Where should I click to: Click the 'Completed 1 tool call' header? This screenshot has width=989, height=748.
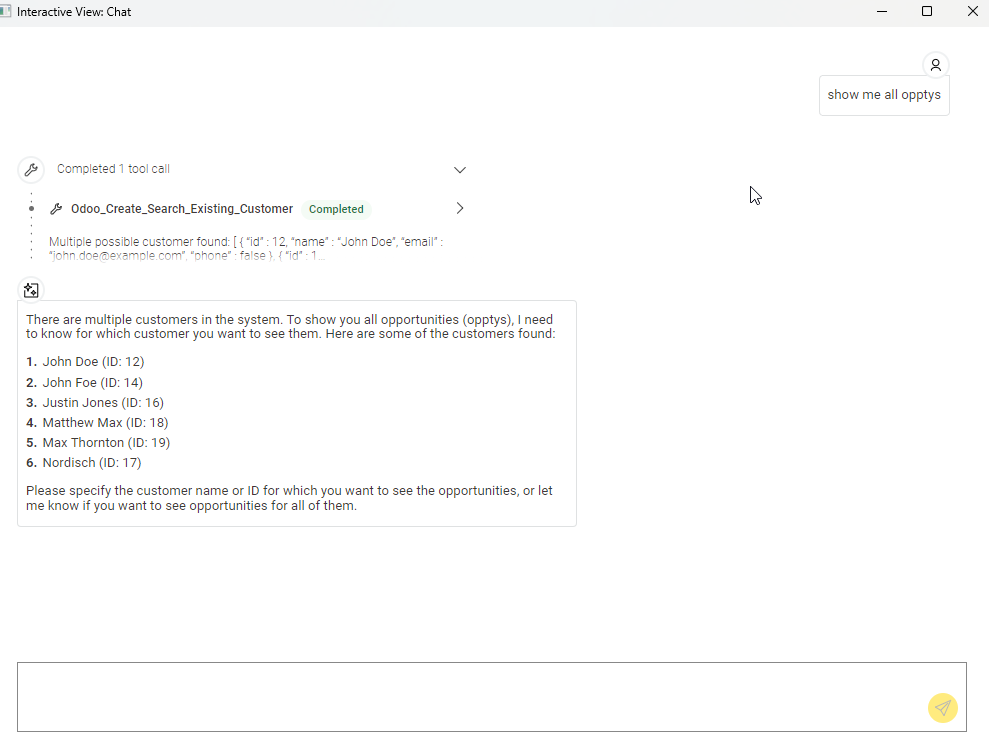(113, 169)
